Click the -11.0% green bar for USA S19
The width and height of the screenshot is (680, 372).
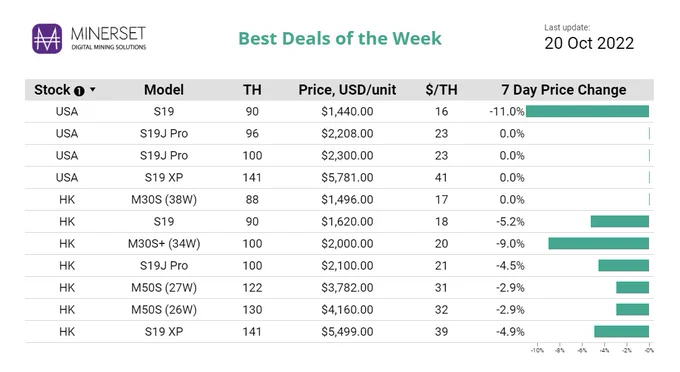pyautogui.click(x=587, y=111)
